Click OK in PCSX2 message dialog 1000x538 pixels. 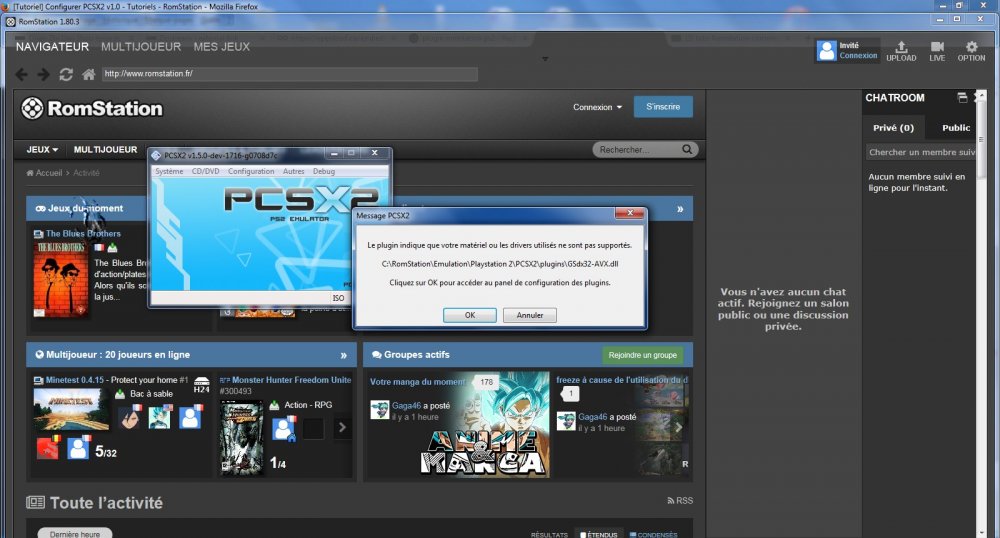[470, 315]
